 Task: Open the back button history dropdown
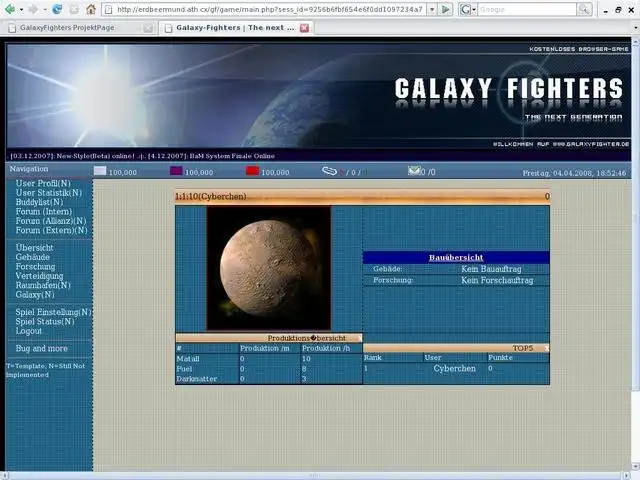(21, 9)
